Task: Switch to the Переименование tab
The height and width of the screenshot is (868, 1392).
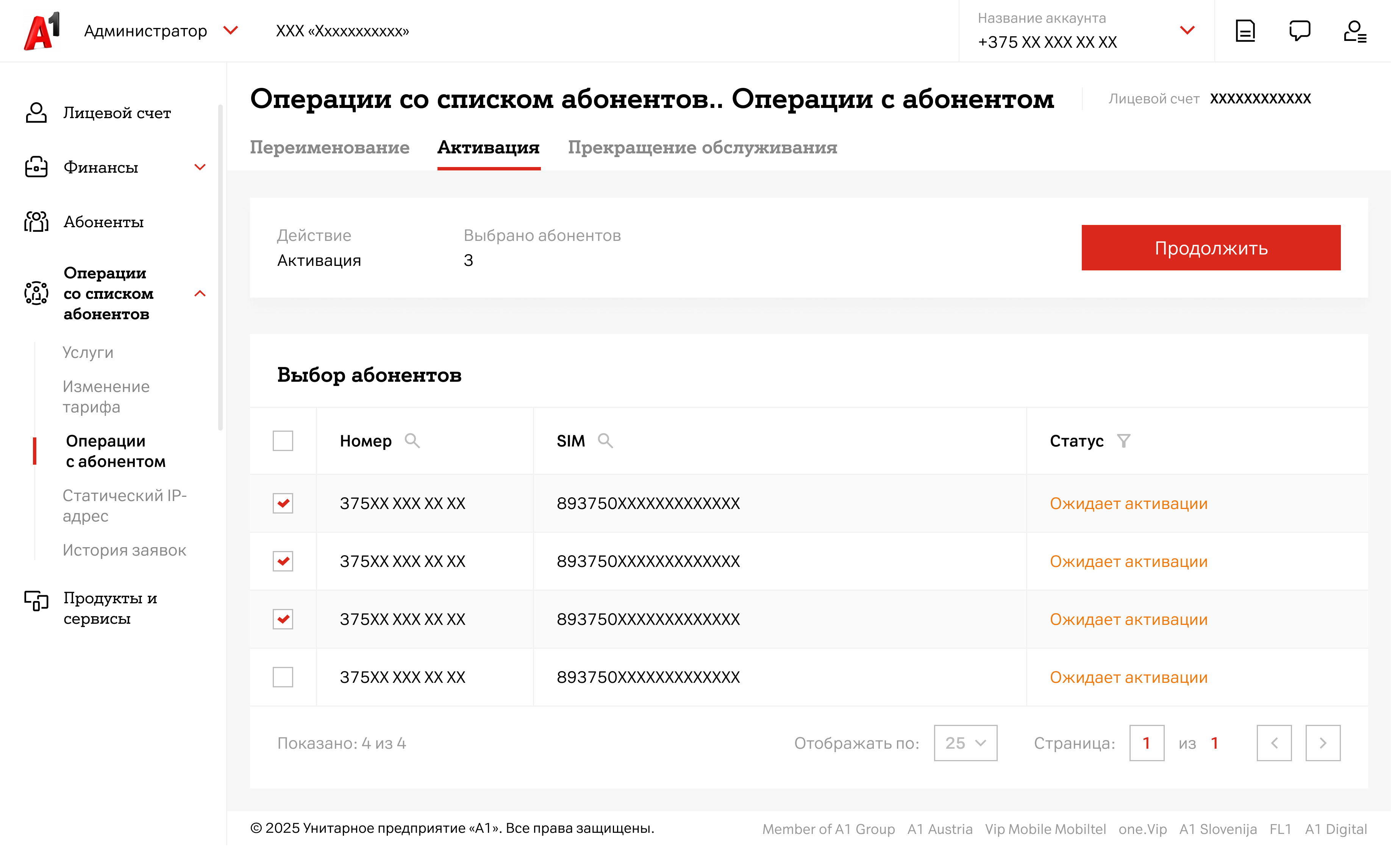Action: point(330,148)
